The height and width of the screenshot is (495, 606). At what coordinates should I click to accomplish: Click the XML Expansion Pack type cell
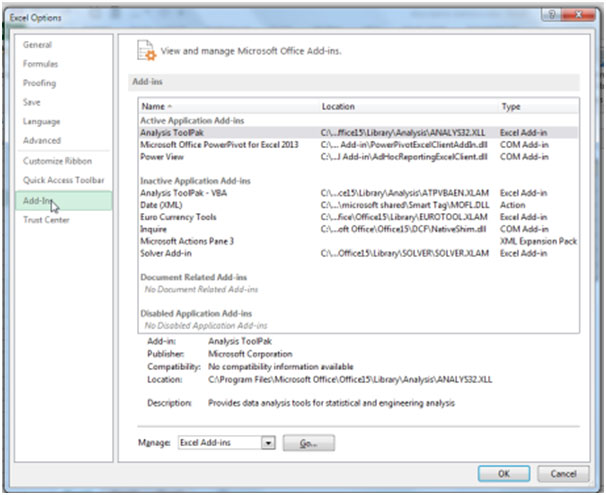click(x=538, y=241)
